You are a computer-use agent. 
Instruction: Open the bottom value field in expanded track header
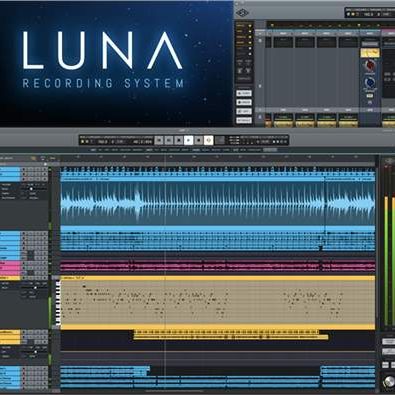pos(34,198)
